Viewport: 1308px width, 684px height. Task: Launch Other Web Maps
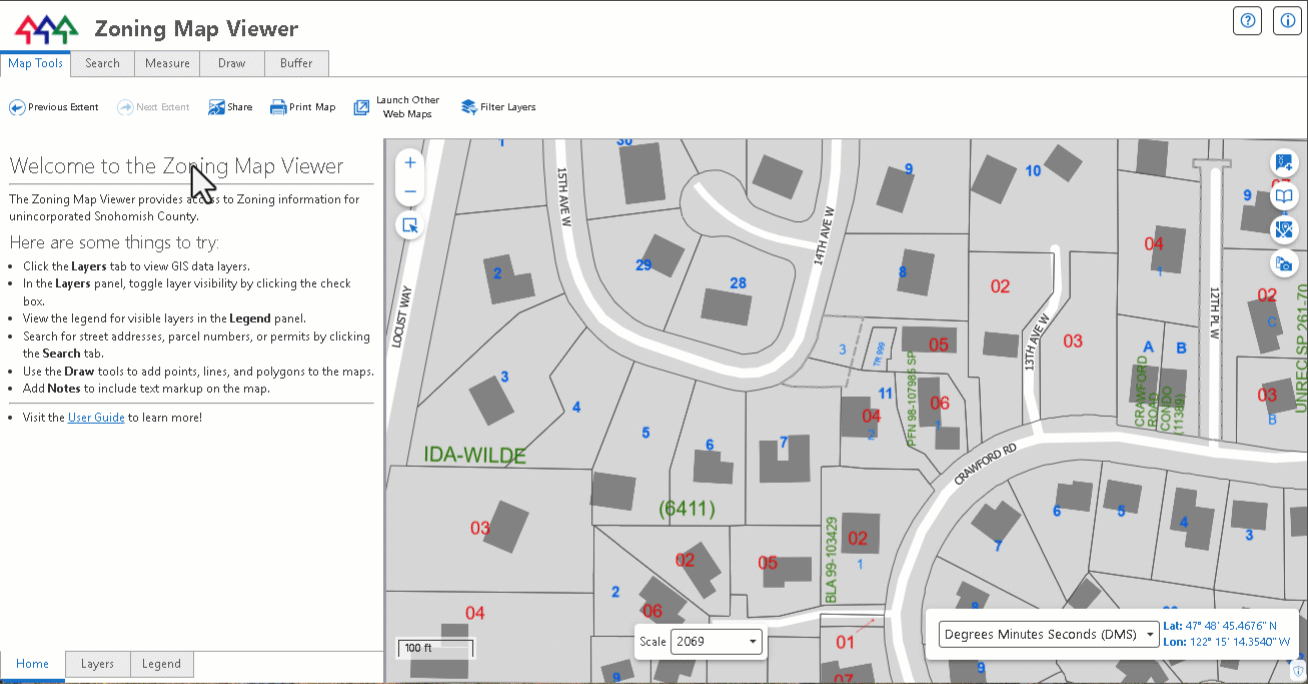coord(397,107)
